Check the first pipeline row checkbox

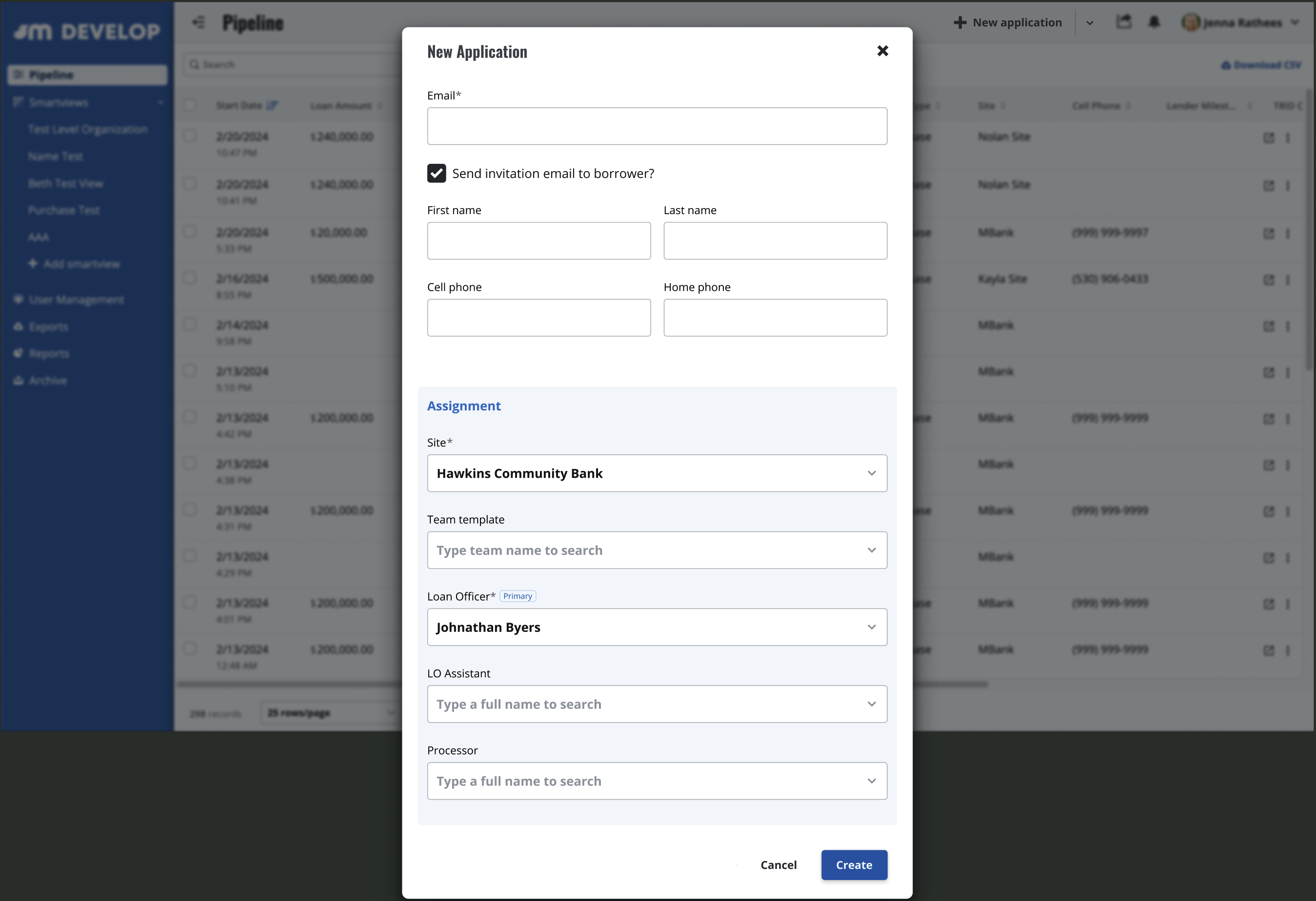(190, 137)
